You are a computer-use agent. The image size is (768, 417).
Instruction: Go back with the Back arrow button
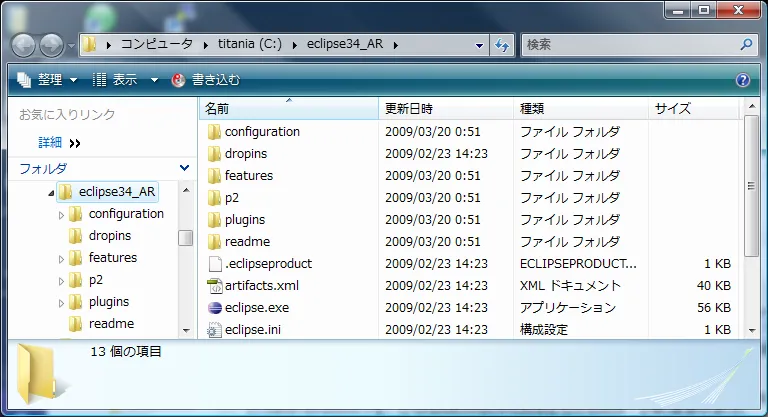click(x=24, y=46)
